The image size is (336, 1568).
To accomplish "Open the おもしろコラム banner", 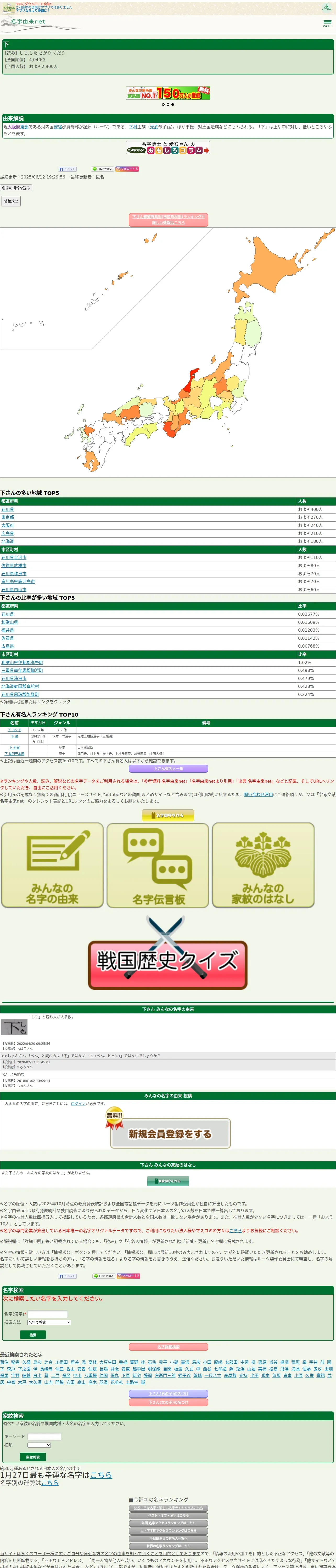I will click(x=168, y=147).
